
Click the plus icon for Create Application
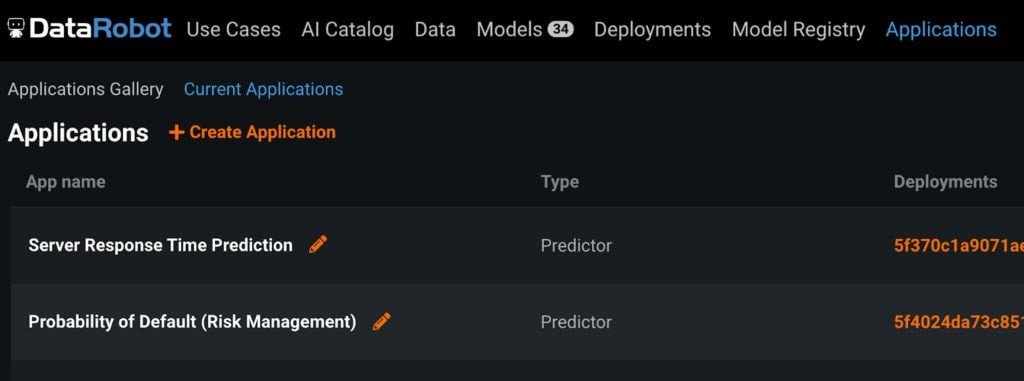pyautogui.click(x=176, y=132)
